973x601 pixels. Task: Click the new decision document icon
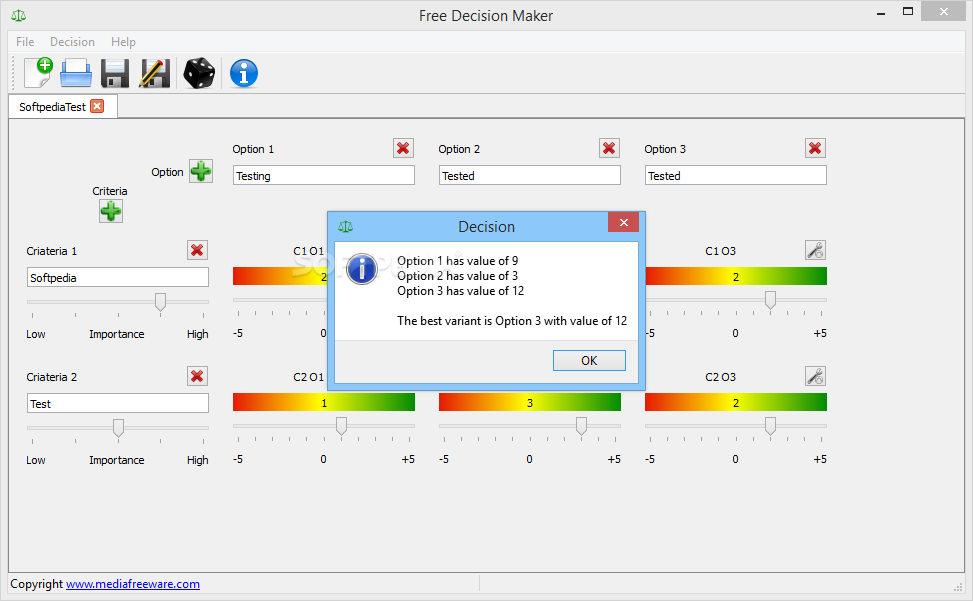pos(38,73)
